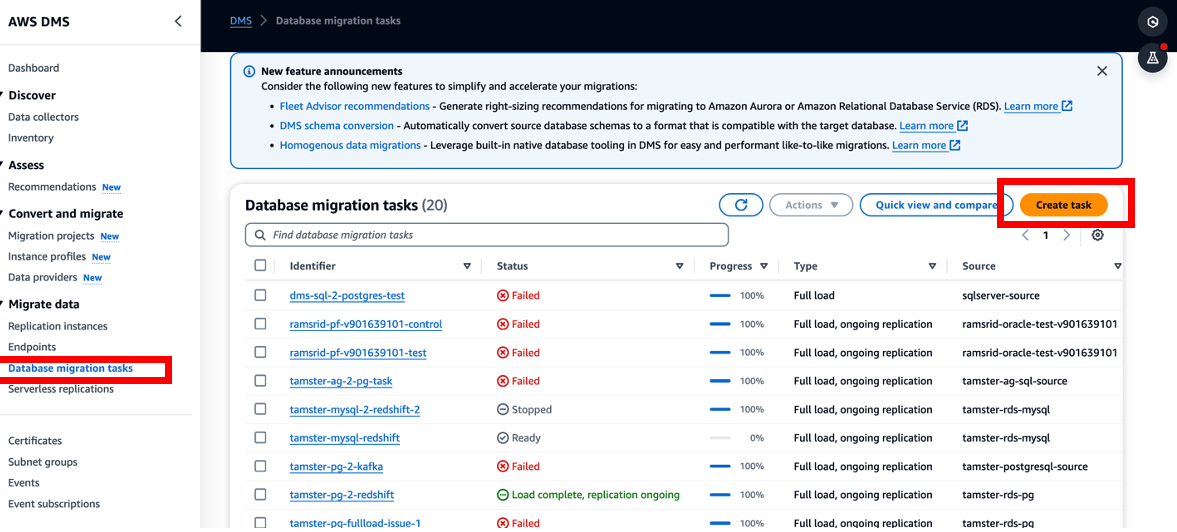Click Quick view and compare button

click(x=936, y=205)
